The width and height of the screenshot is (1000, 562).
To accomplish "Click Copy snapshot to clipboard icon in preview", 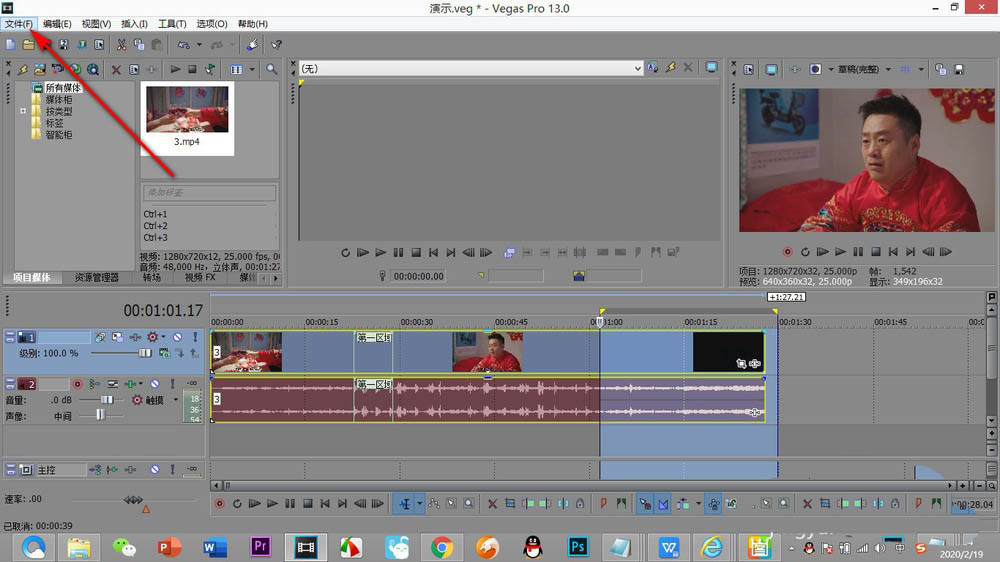I will coord(940,69).
